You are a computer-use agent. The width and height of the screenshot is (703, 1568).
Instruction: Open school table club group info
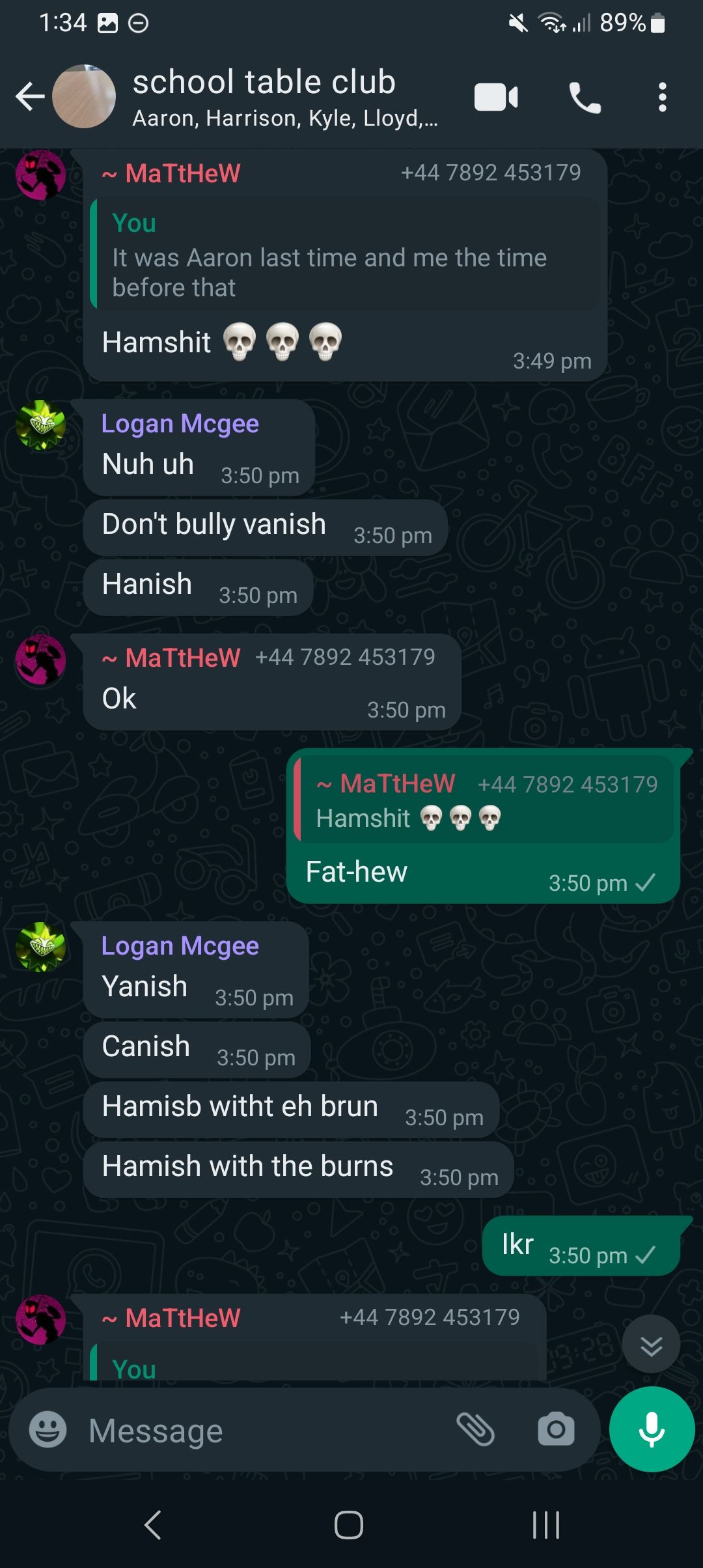pos(285,98)
